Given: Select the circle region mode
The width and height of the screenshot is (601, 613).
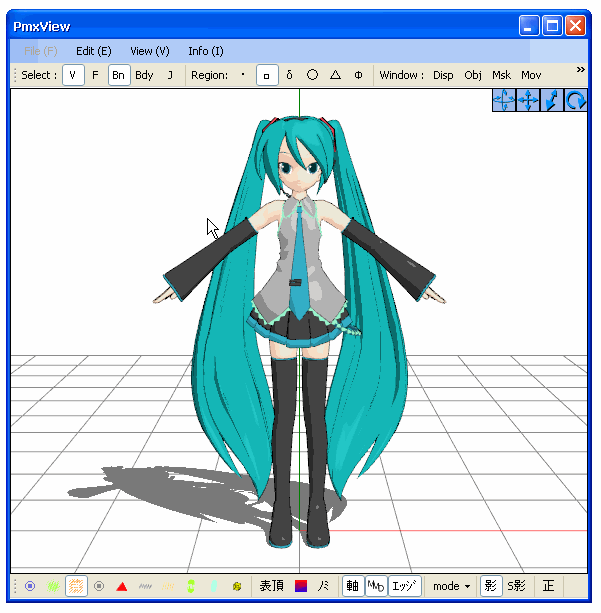Looking at the screenshot, I should click(x=312, y=75).
